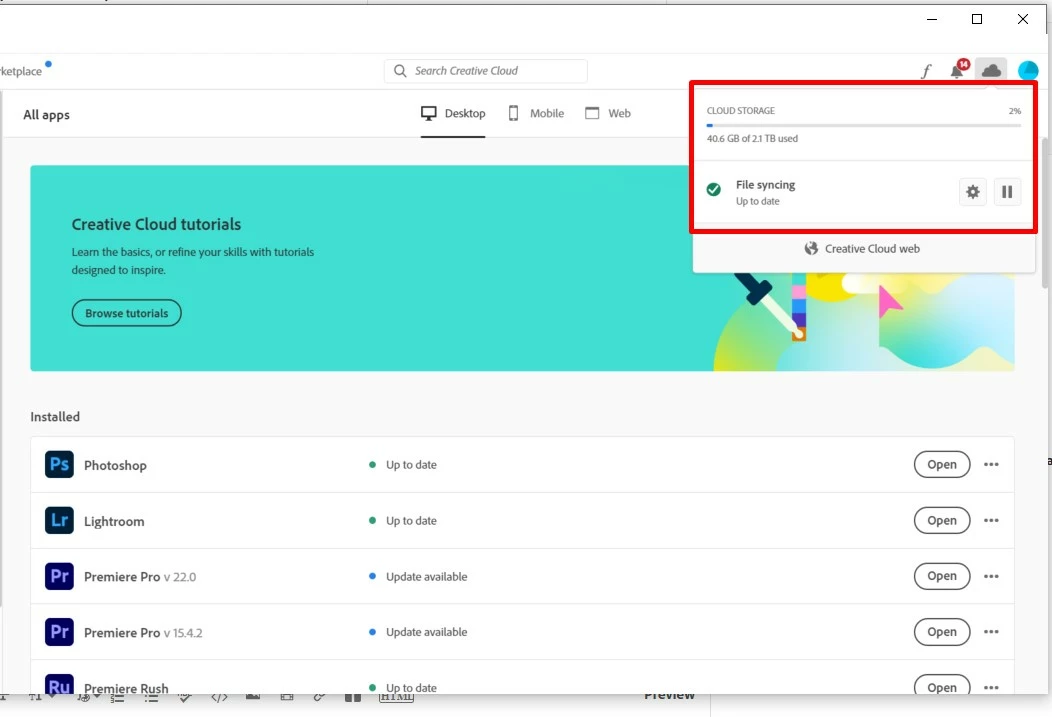Click the tutorials banner illustration

863,321
